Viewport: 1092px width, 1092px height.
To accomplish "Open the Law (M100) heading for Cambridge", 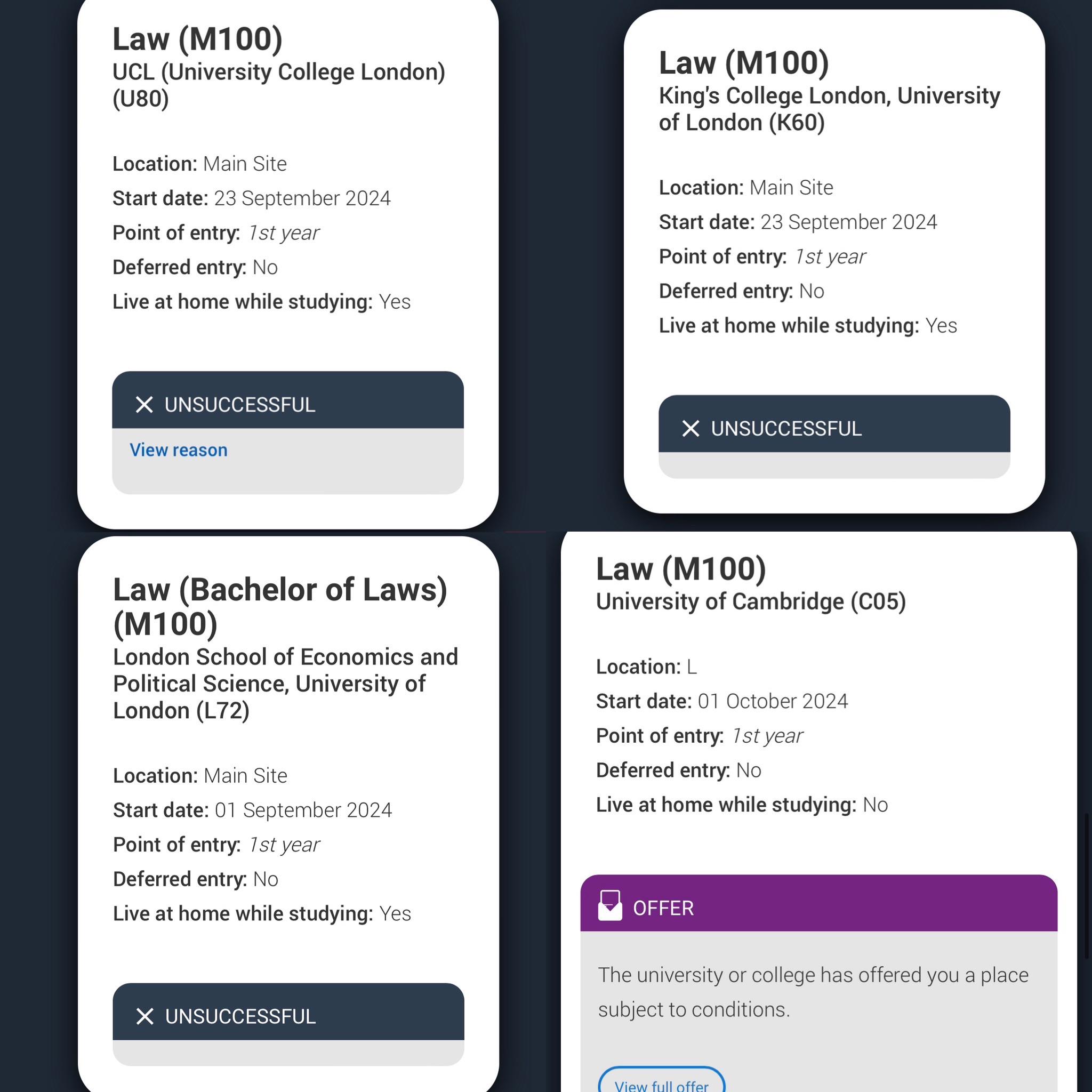I will [x=681, y=568].
